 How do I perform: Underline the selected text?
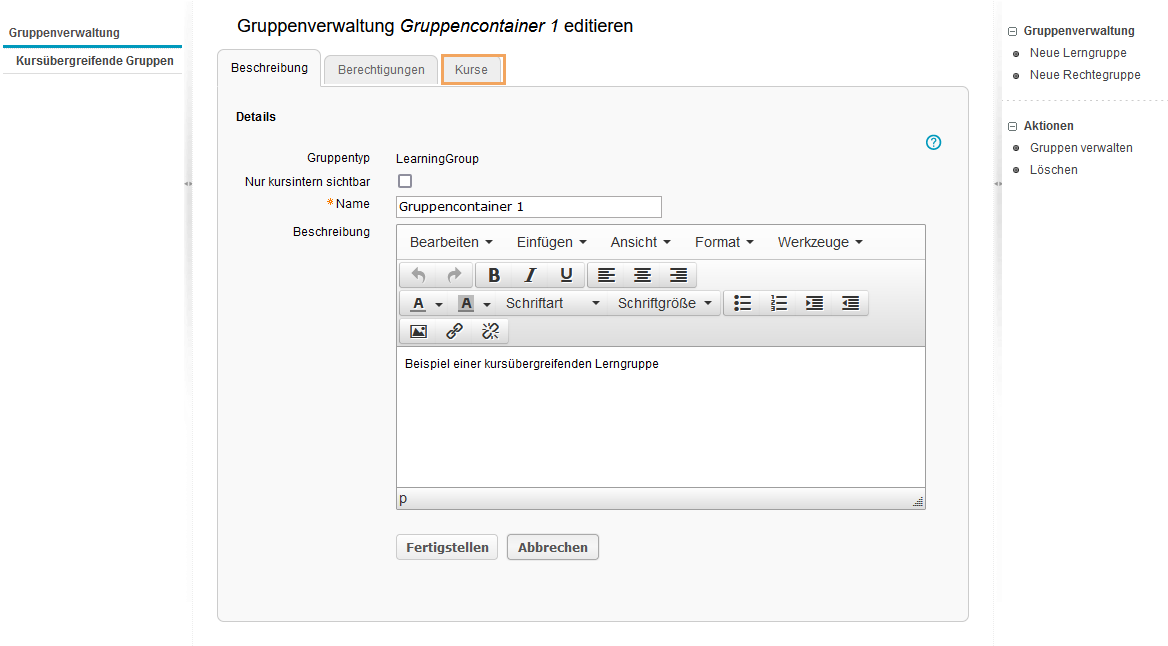click(x=566, y=275)
